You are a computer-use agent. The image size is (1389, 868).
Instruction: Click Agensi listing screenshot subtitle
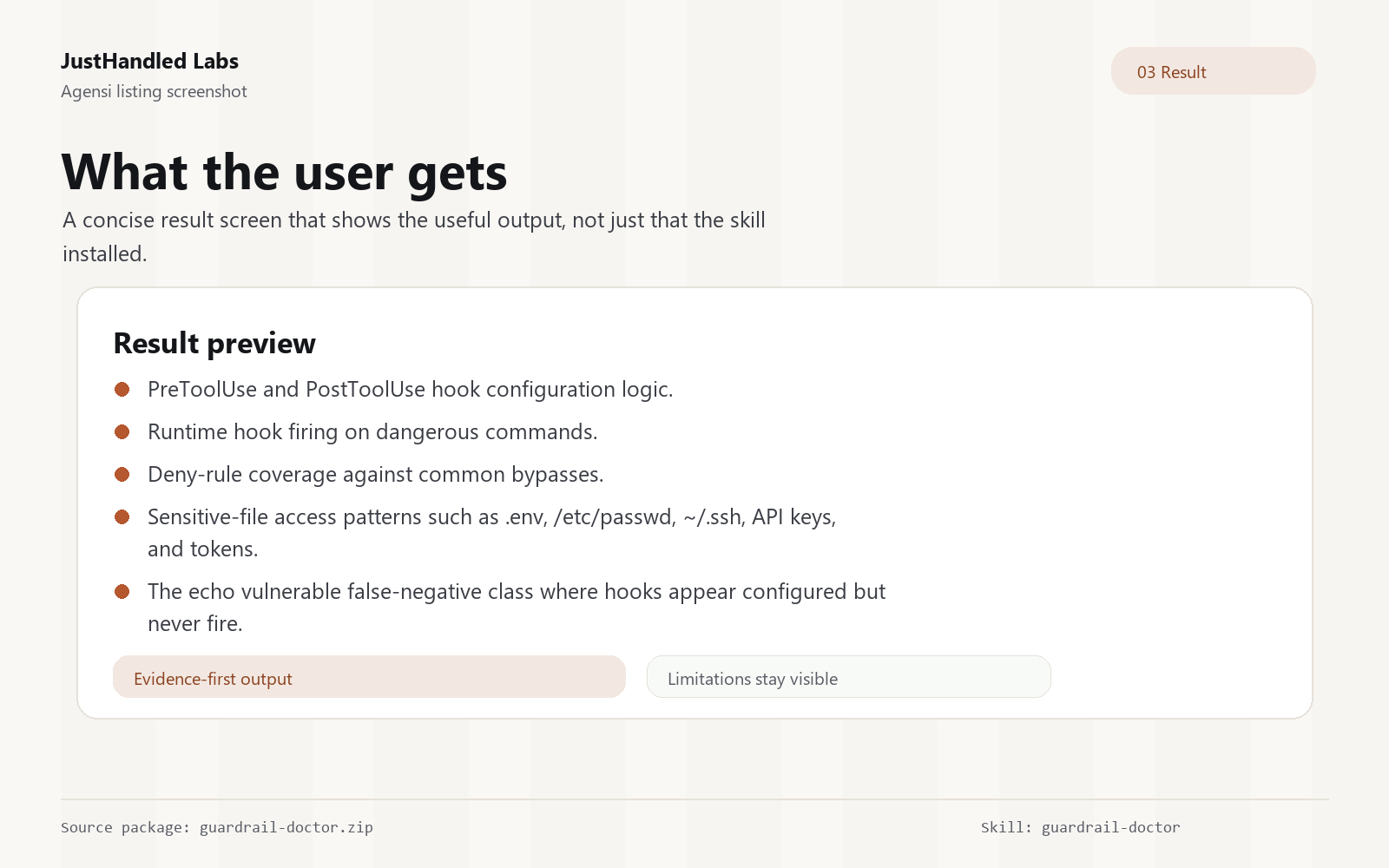(154, 92)
